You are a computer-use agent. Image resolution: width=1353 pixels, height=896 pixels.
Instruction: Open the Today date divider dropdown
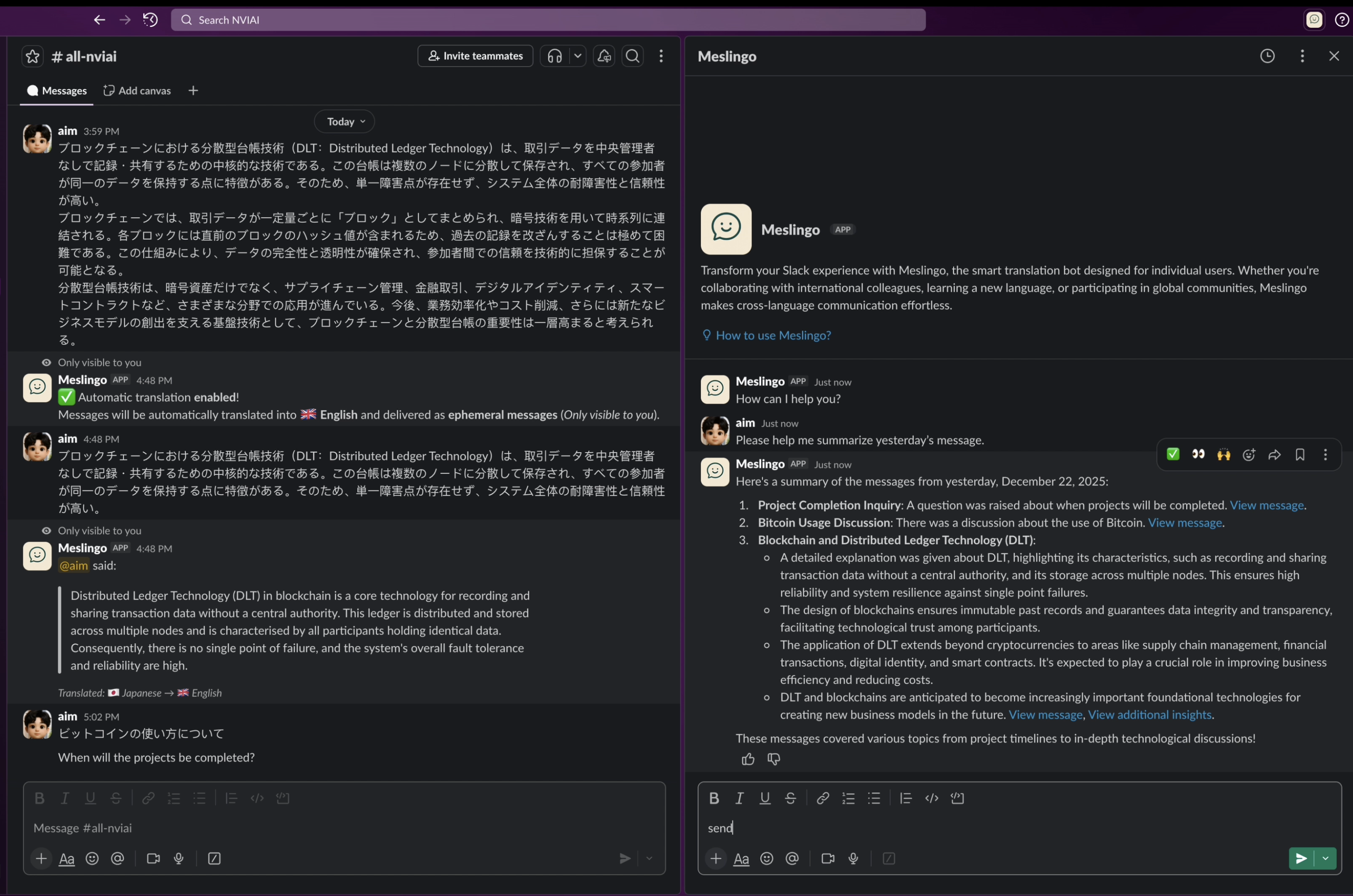tap(344, 121)
